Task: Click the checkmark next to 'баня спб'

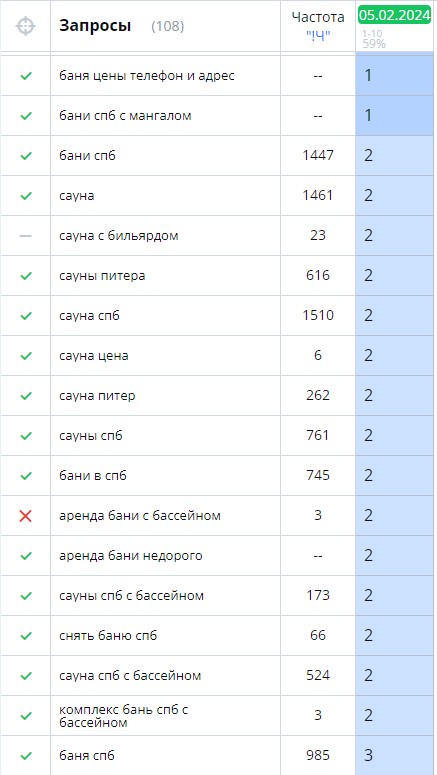Action: (26, 756)
